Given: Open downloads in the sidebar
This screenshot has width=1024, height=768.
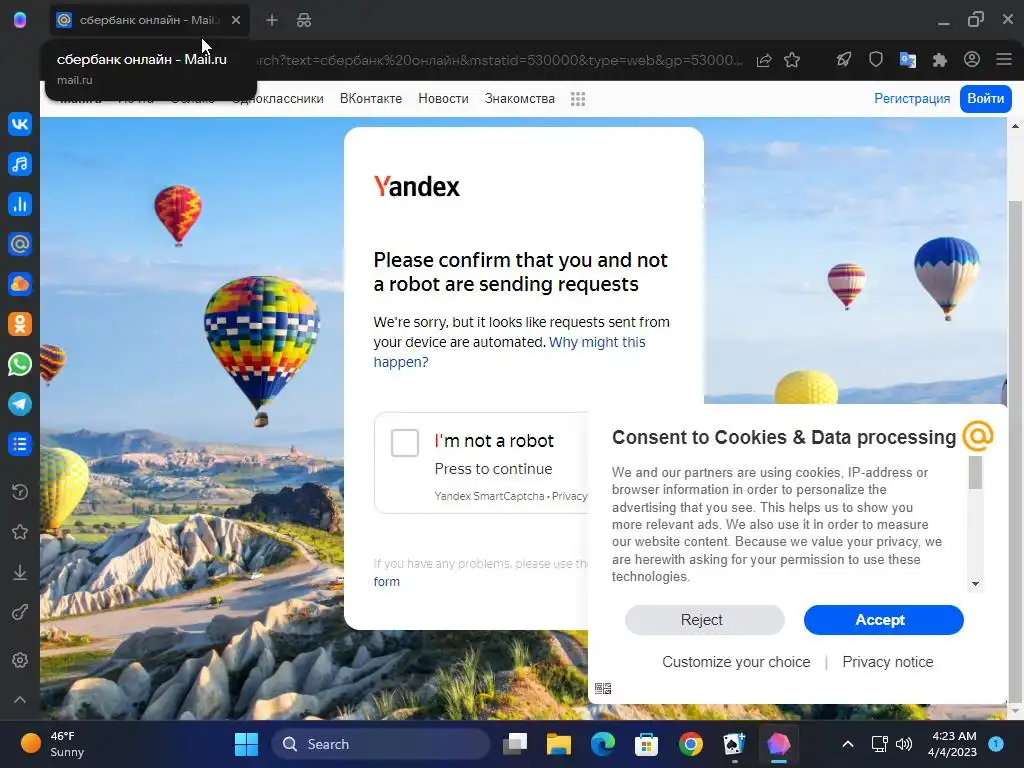Looking at the screenshot, I should [x=20, y=572].
